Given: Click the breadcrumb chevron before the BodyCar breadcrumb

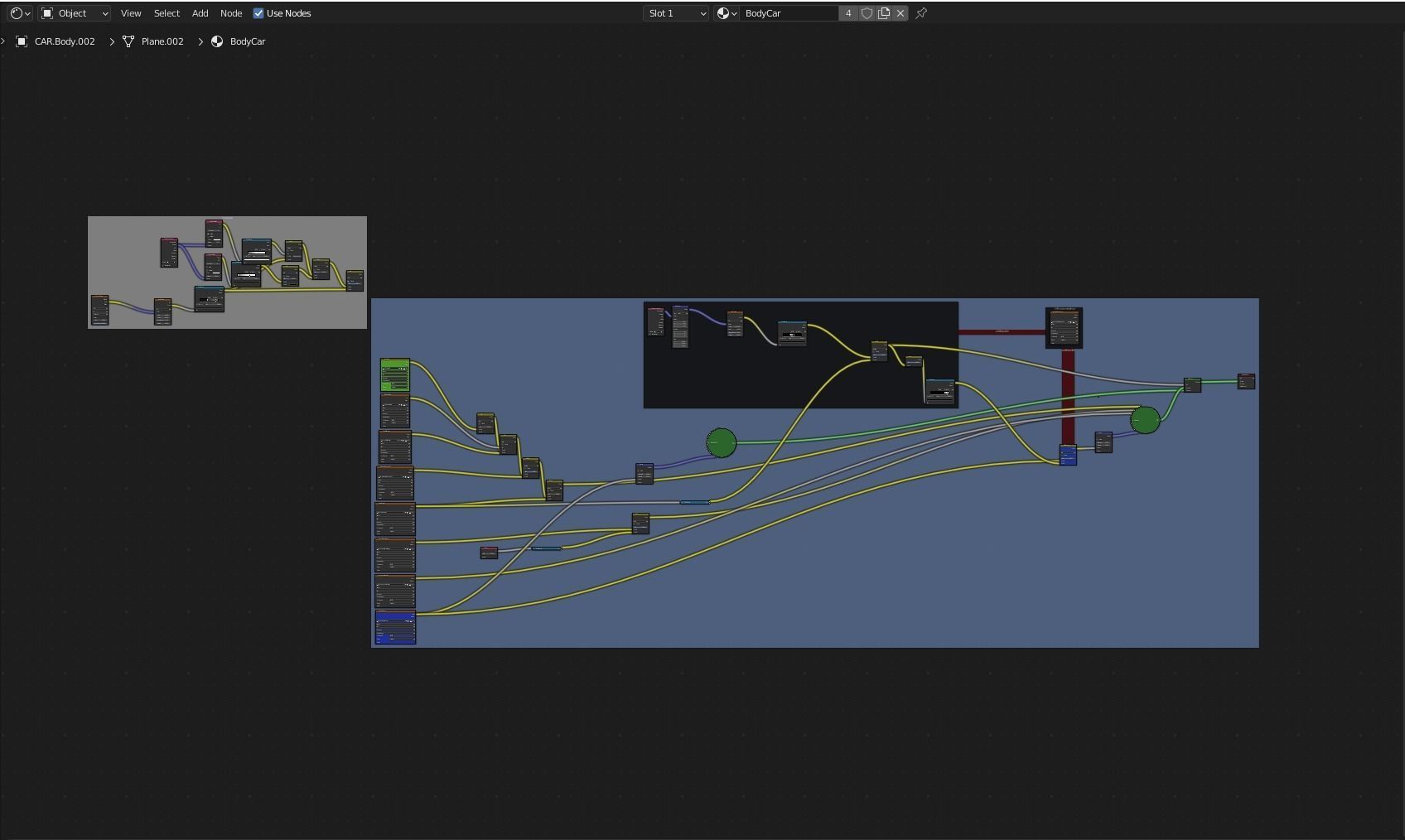Looking at the screenshot, I should 200,41.
